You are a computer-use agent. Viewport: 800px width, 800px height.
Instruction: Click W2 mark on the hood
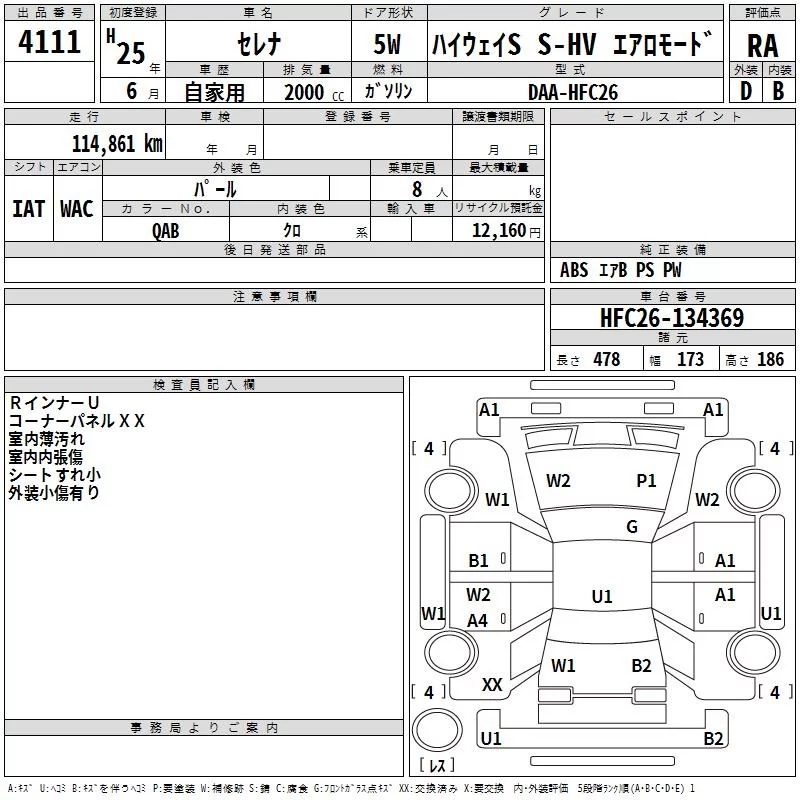pos(558,481)
